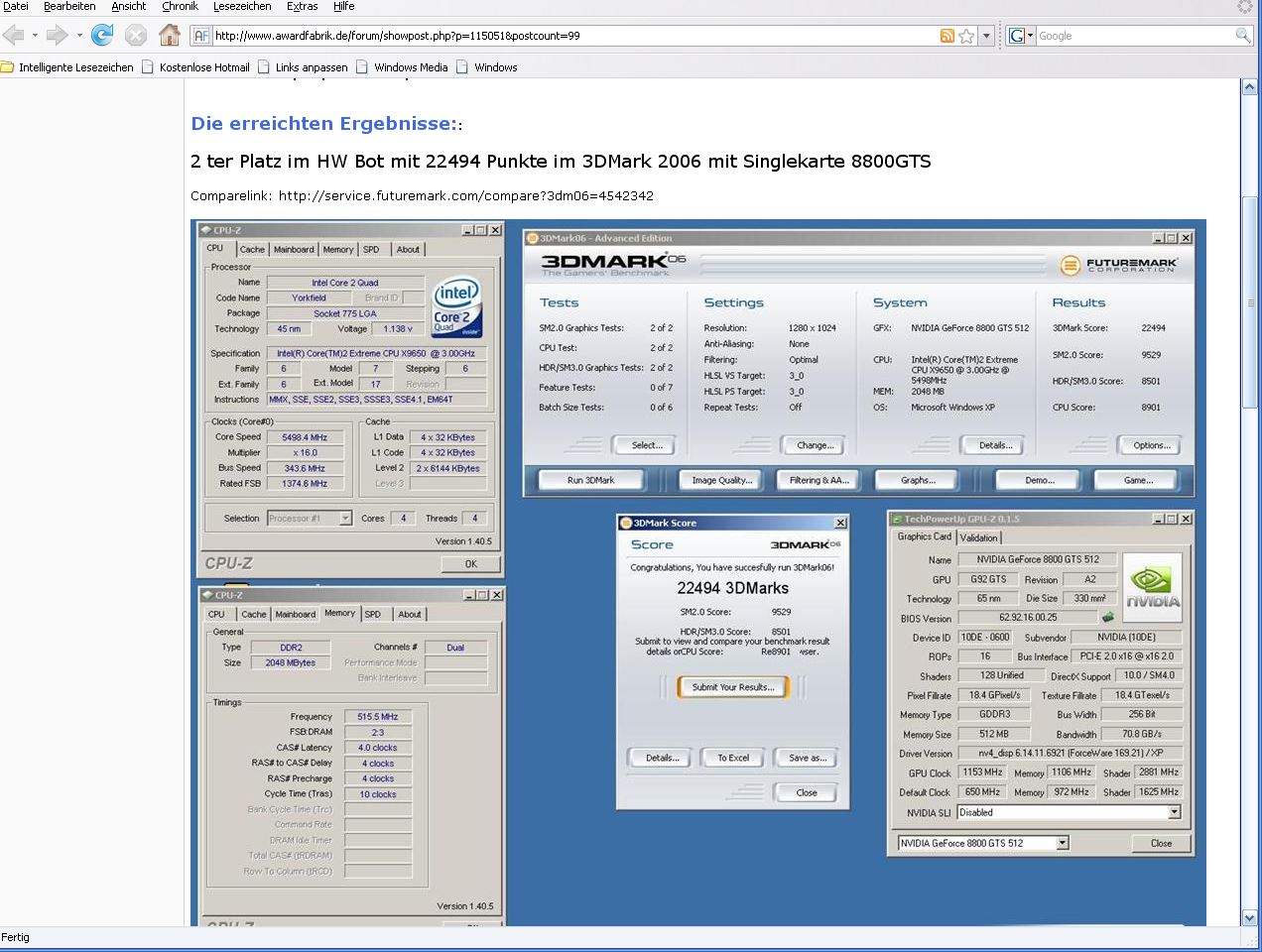Viewport: 1262px width, 952px height.
Task: Click the Demo button in 3DMark06
Action: click(1039, 480)
